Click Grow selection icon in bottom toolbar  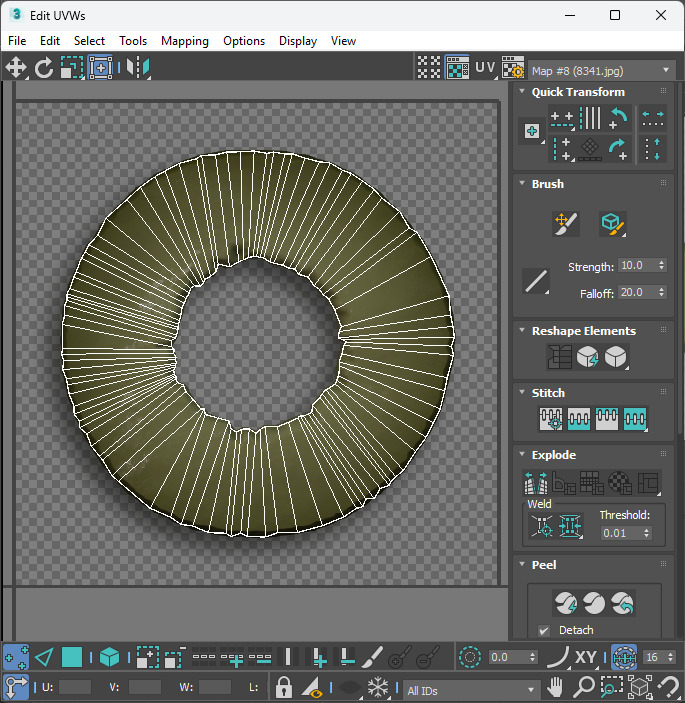(x=147, y=657)
